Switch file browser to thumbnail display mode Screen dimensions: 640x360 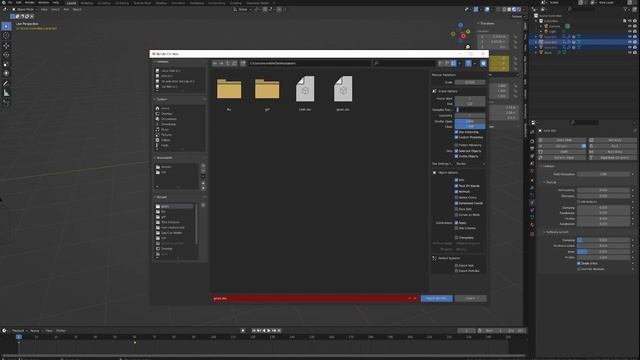(x=453, y=63)
